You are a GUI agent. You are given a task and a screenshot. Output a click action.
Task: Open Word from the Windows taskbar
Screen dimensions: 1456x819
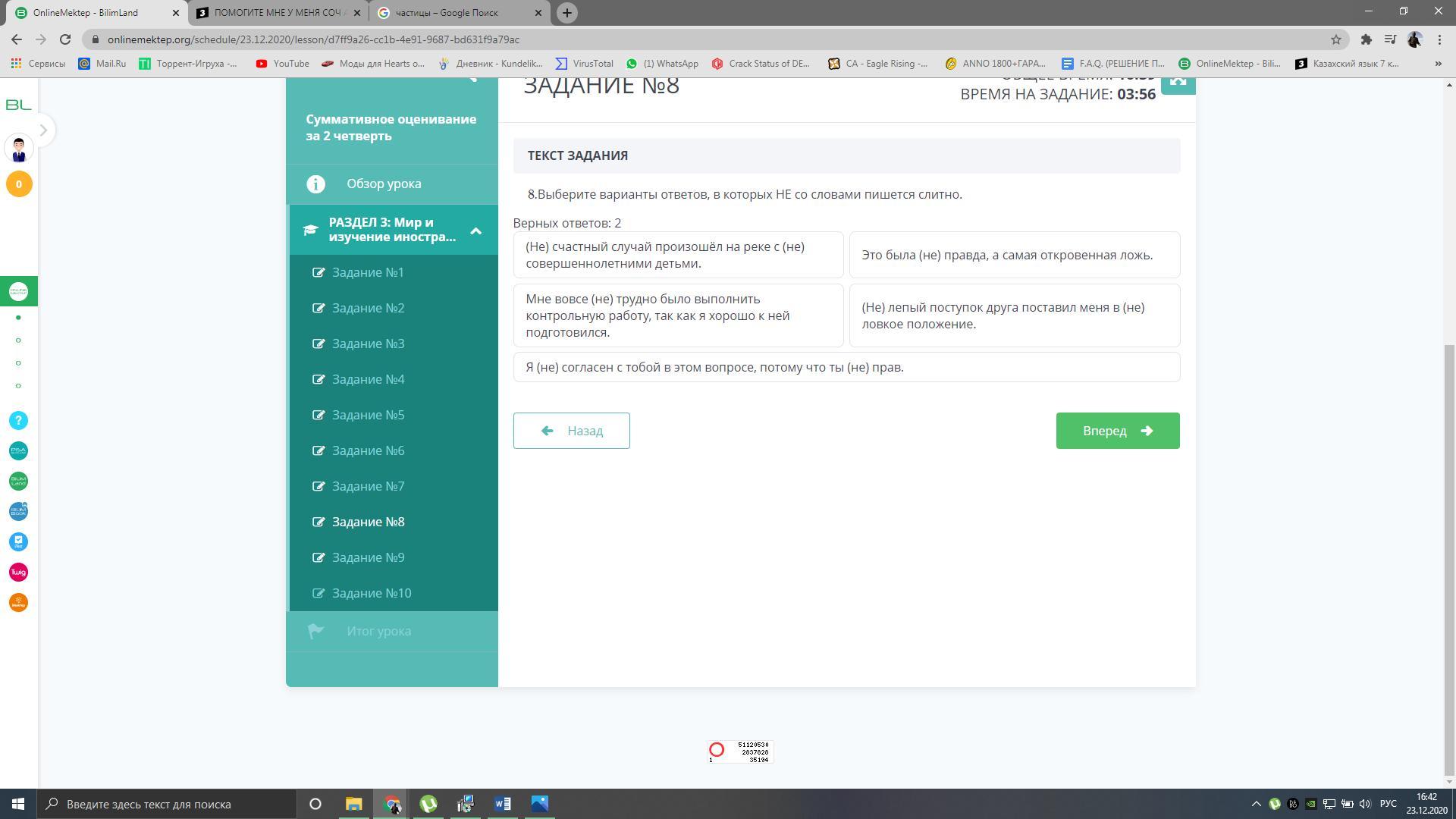(x=502, y=804)
